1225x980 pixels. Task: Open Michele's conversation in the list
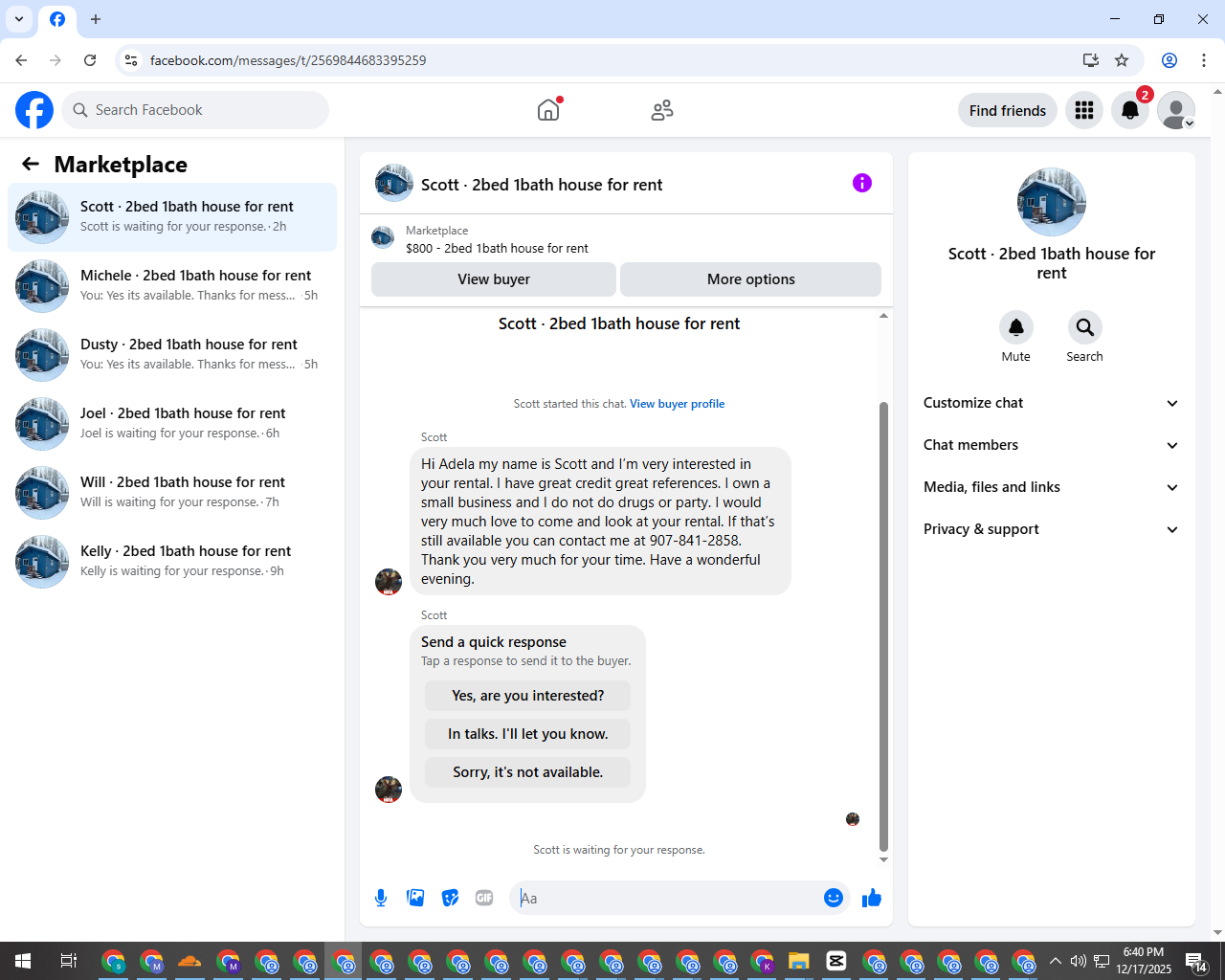172,286
